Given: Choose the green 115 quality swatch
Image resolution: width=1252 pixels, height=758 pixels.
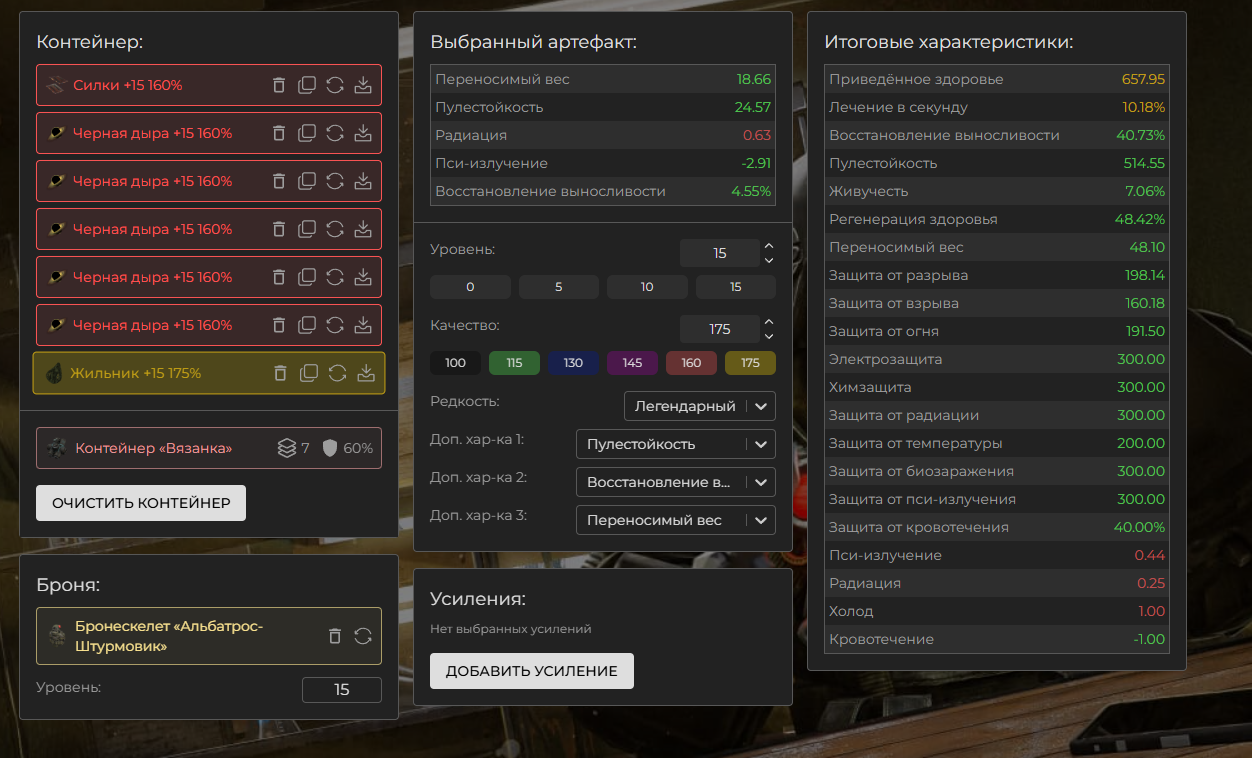Looking at the screenshot, I should pyautogui.click(x=514, y=363).
